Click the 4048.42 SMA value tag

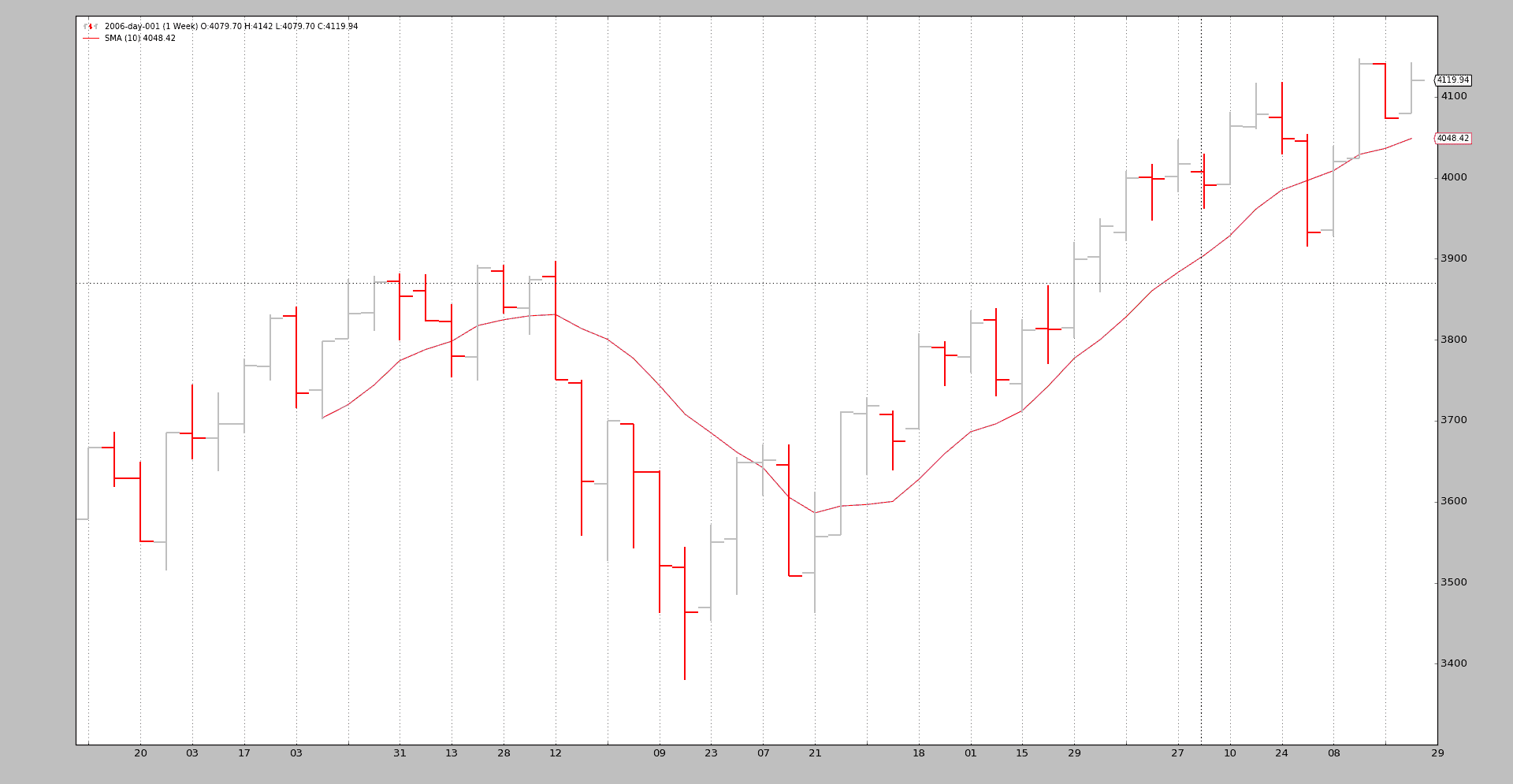(x=1452, y=139)
